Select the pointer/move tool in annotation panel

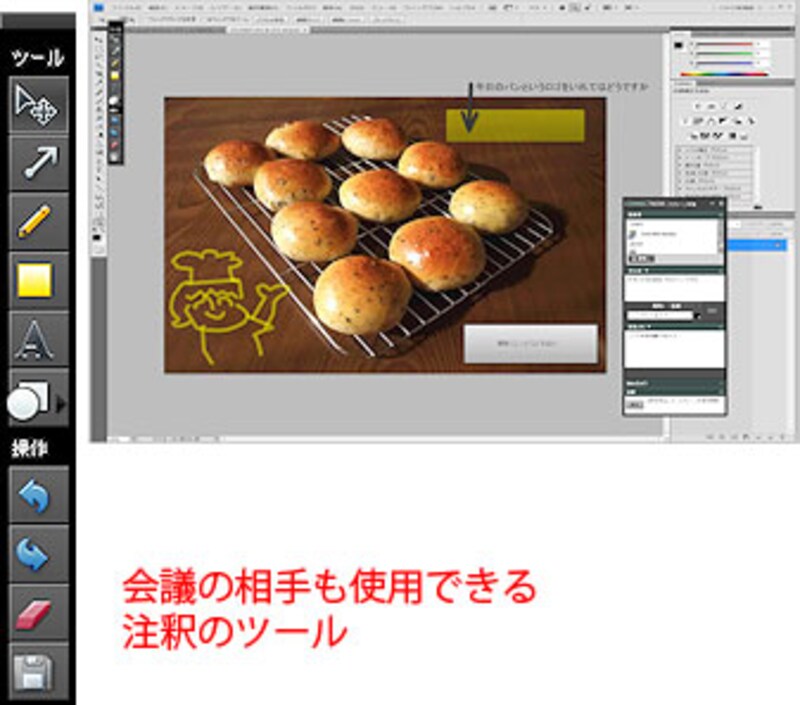[38, 105]
